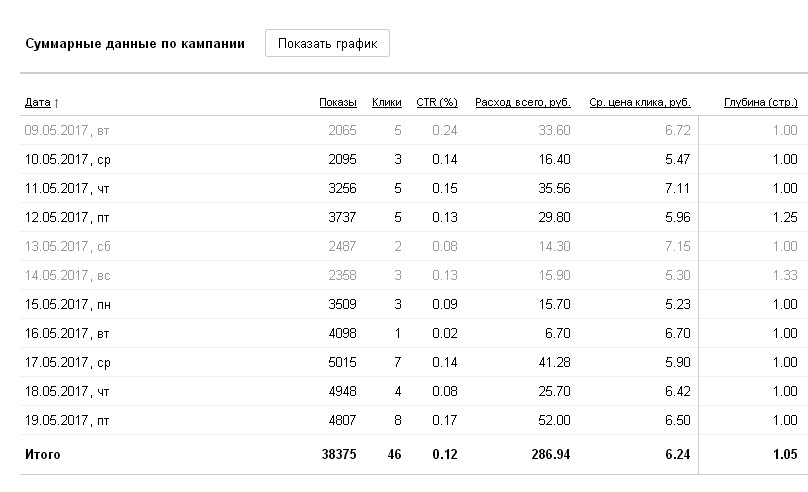Click total spend value 286.94

(551, 454)
